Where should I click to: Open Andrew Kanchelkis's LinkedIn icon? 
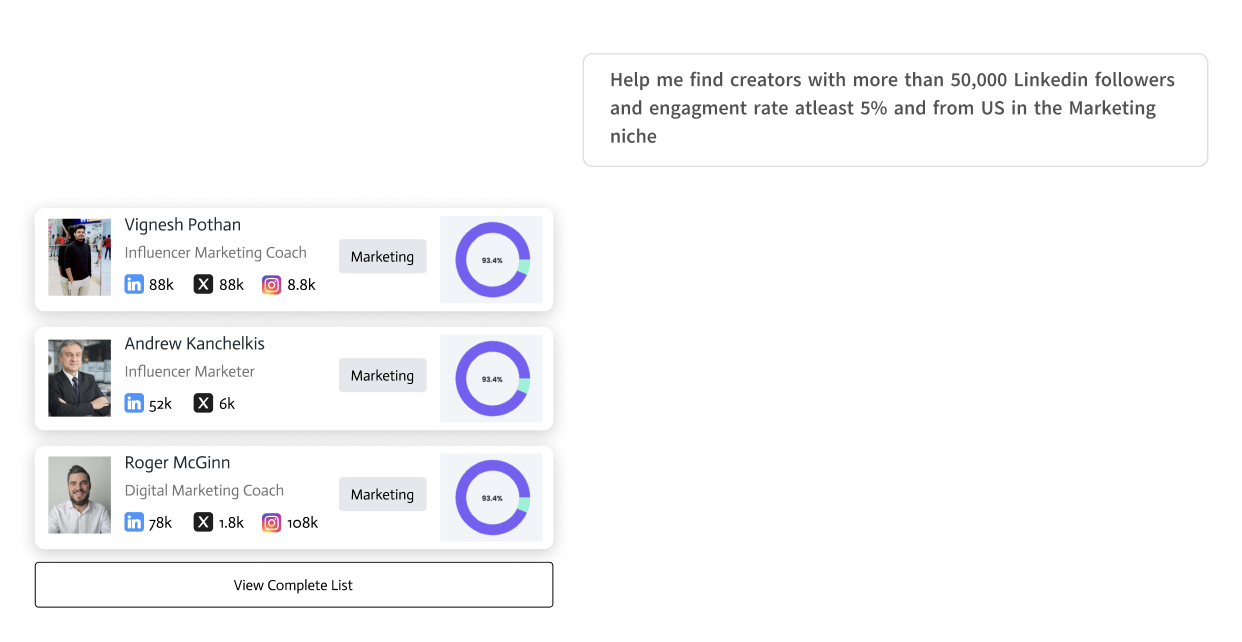134,403
